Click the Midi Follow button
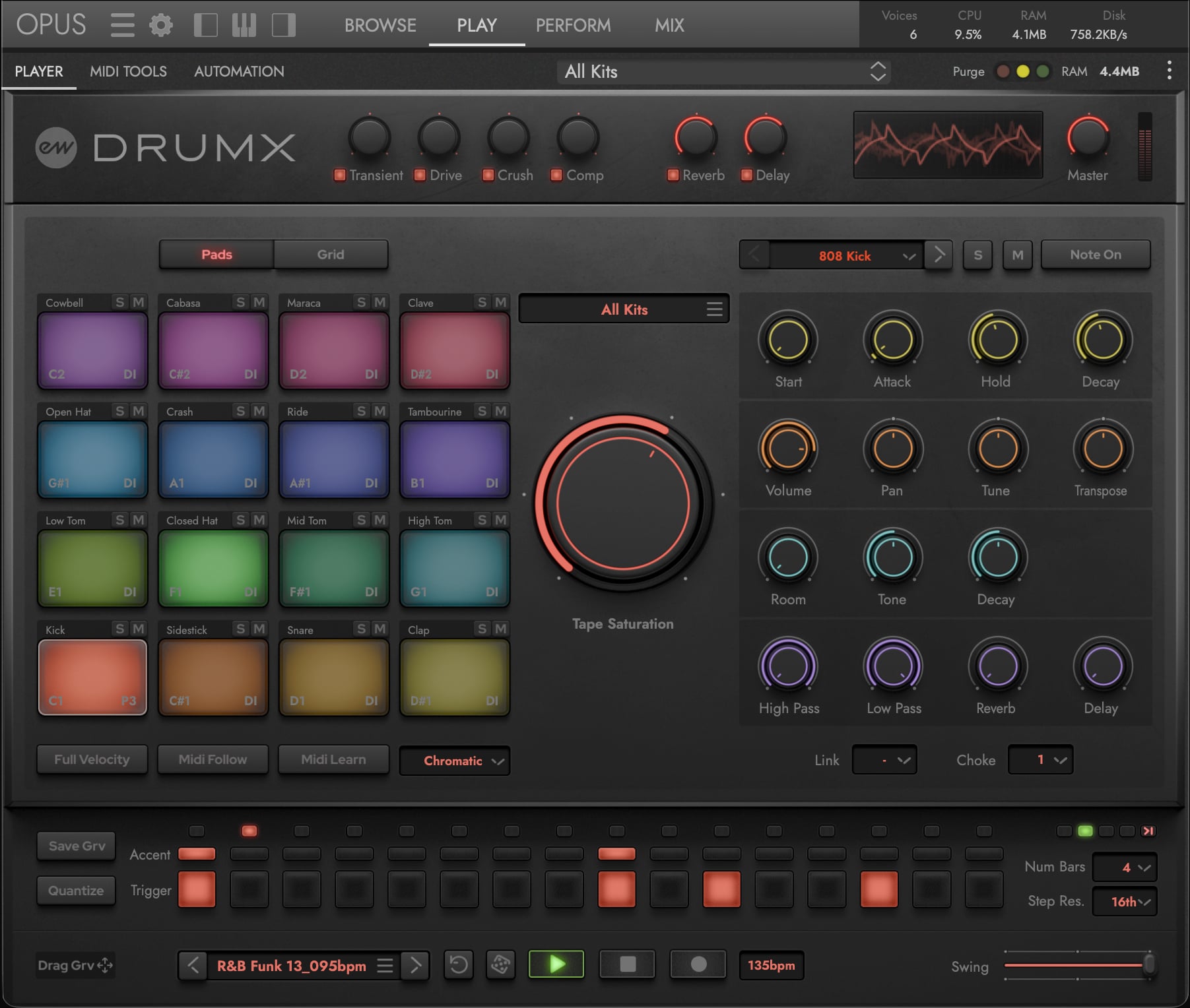The width and height of the screenshot is (1190, 1008). pos(213,759)
